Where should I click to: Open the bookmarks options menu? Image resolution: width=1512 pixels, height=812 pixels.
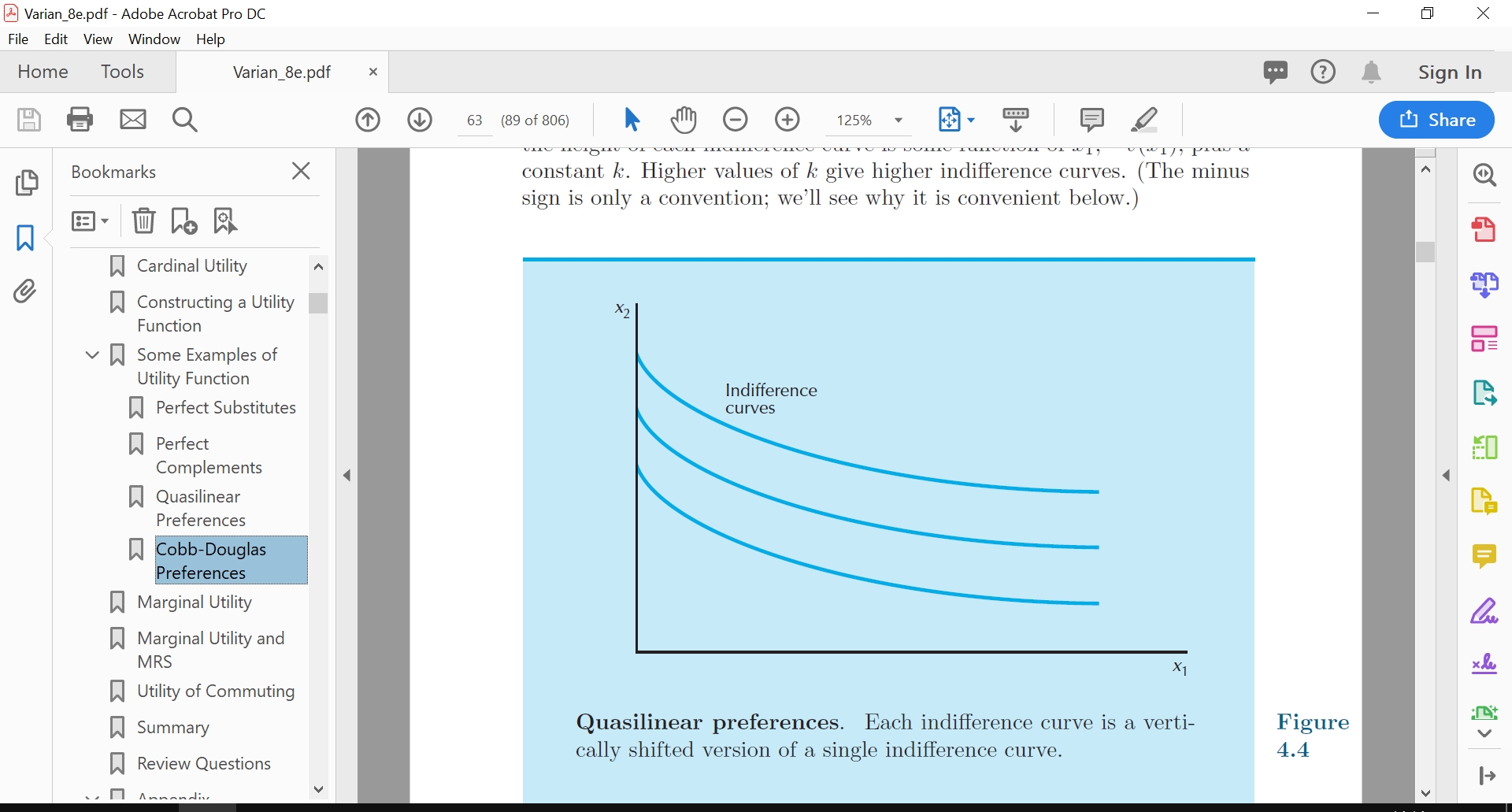click(90, 221)
